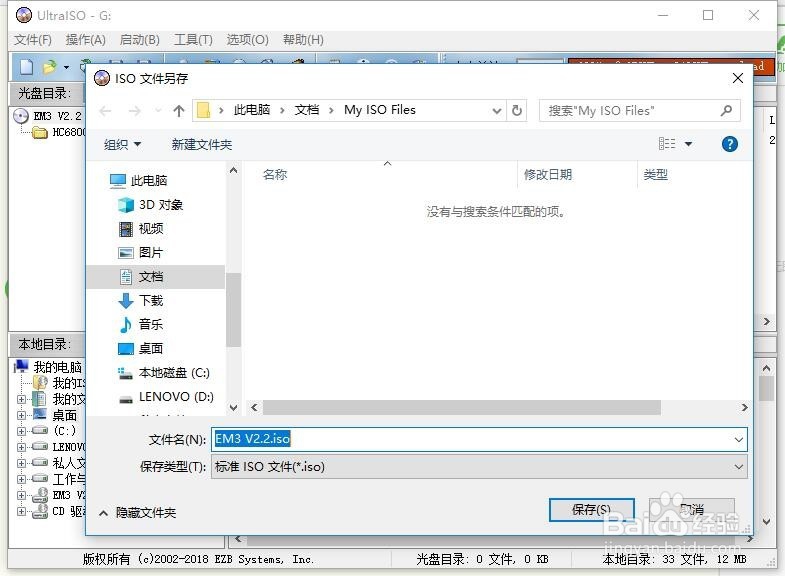Click the 文档 breadcrumb in the address bar
Image resolution: width=785 pixels, height=576 pixels.
pyautogui.click(x=306, y=110)
